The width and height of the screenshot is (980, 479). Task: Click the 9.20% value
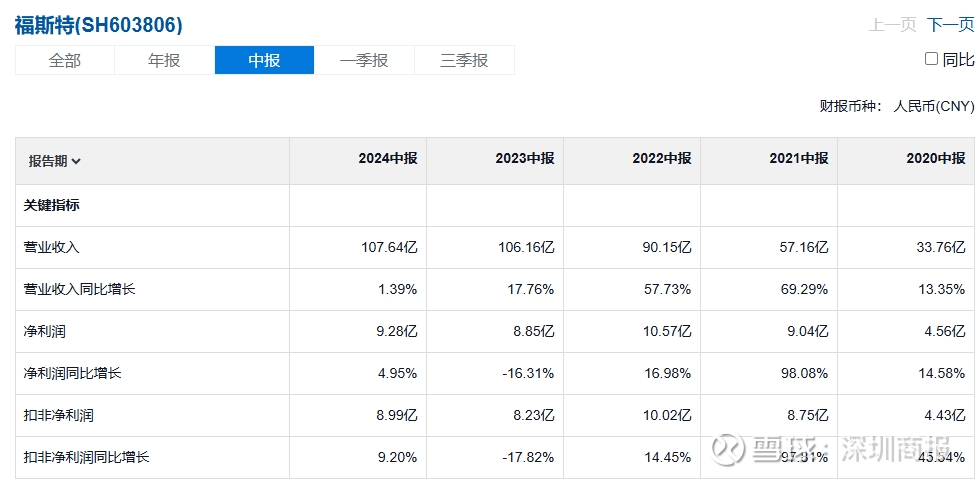[398, 457]
